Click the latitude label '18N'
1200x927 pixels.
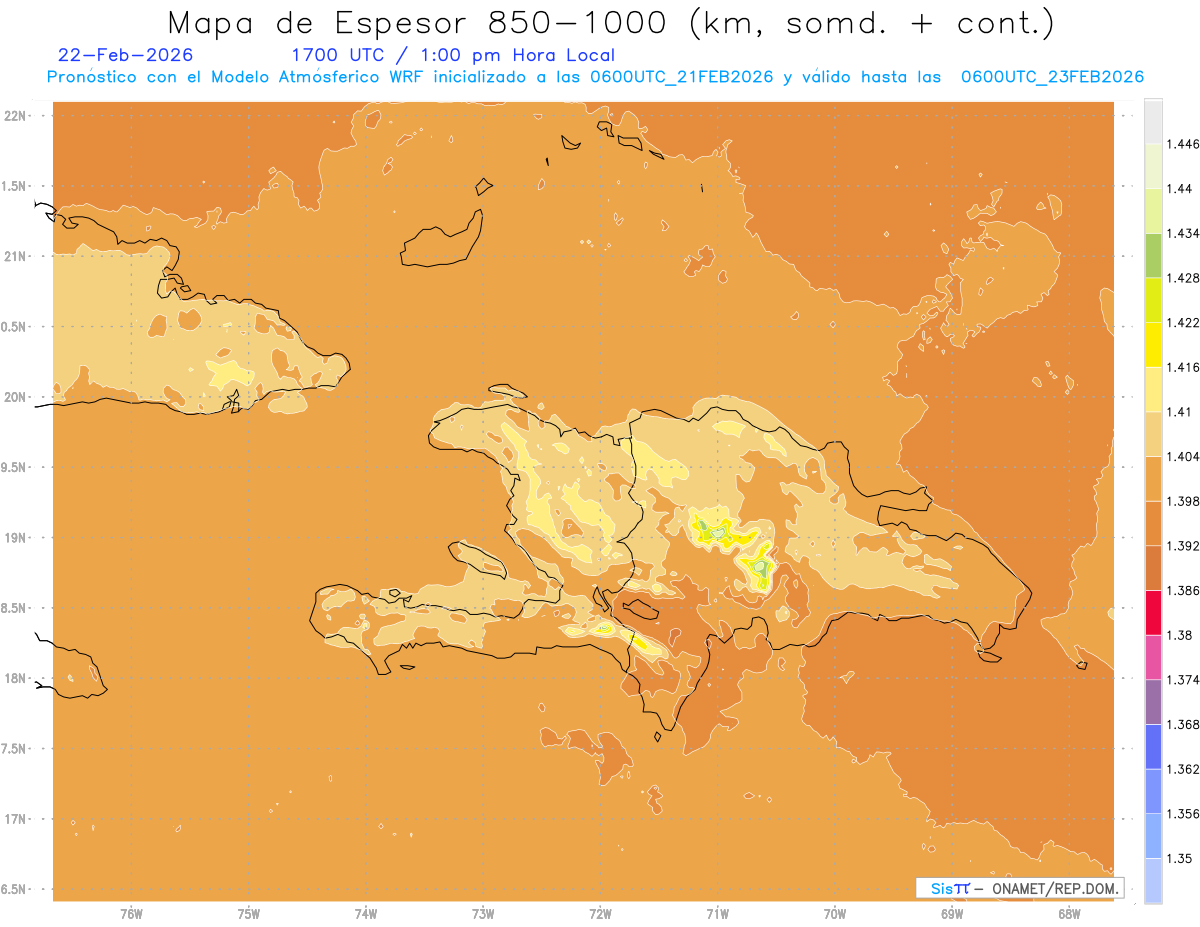tap(16, 678)
